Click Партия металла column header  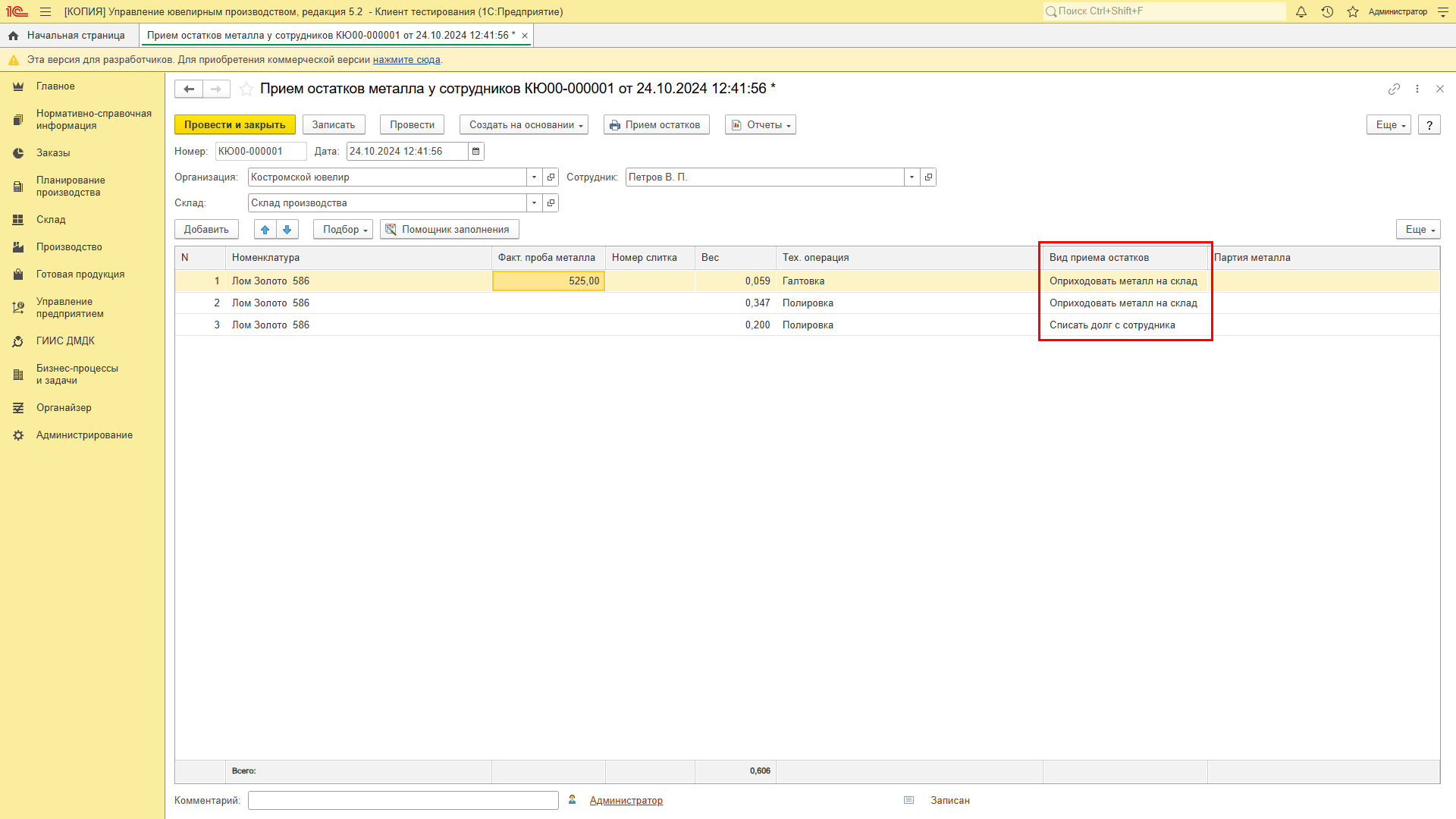point(1323,258)
